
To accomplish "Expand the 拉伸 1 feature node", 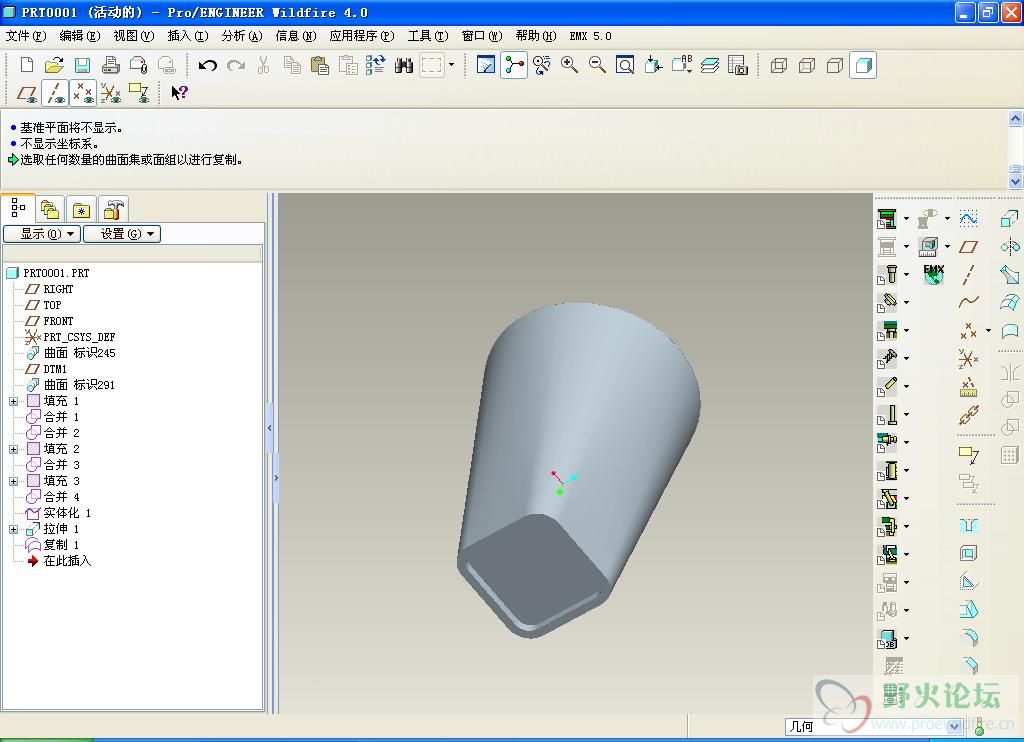I will pos(13,529).
